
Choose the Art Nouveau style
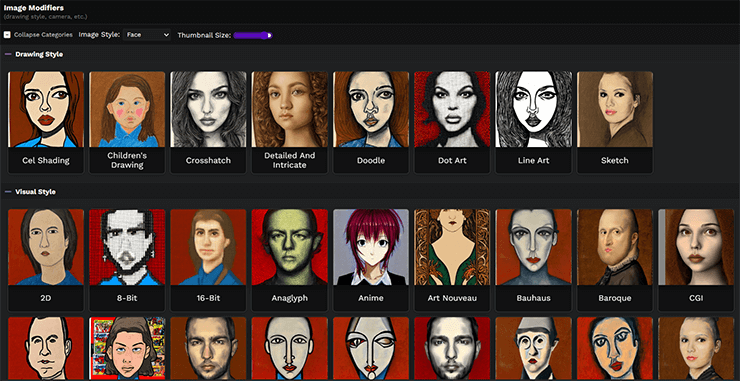pos(452,260)
